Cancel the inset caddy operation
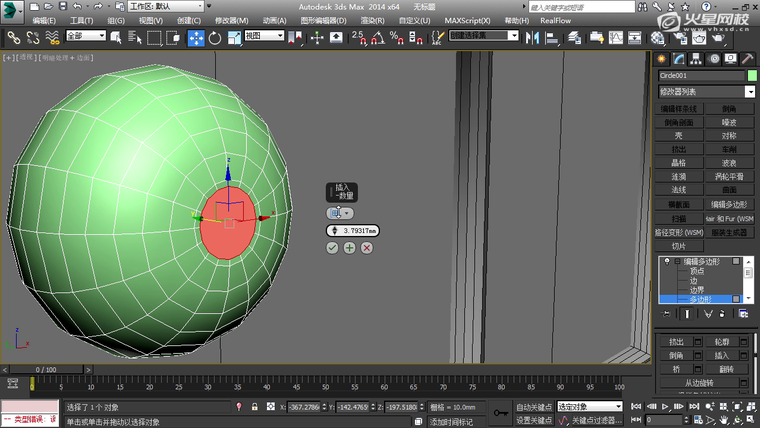Image resolution: width=760 pixels, height=428 pixels. (x=367, y=247)
